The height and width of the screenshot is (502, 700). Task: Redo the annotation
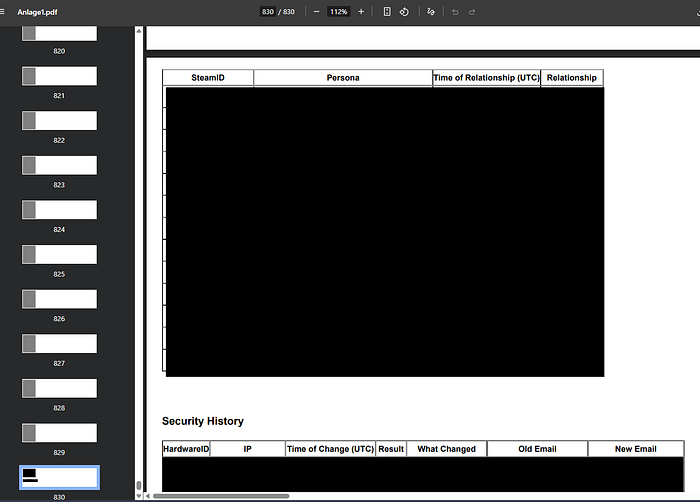[472, 12]
